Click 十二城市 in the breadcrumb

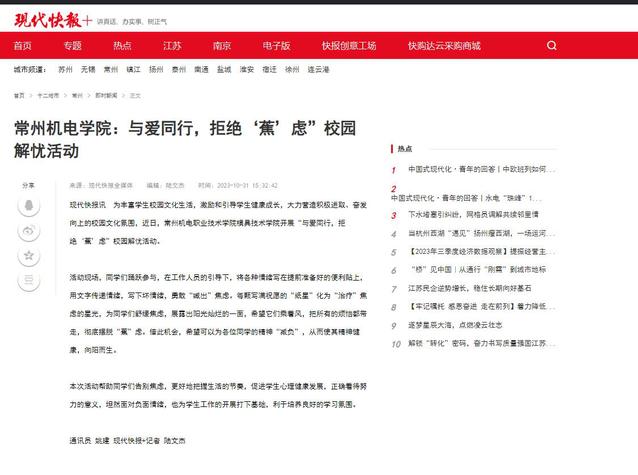click(47, 96)
